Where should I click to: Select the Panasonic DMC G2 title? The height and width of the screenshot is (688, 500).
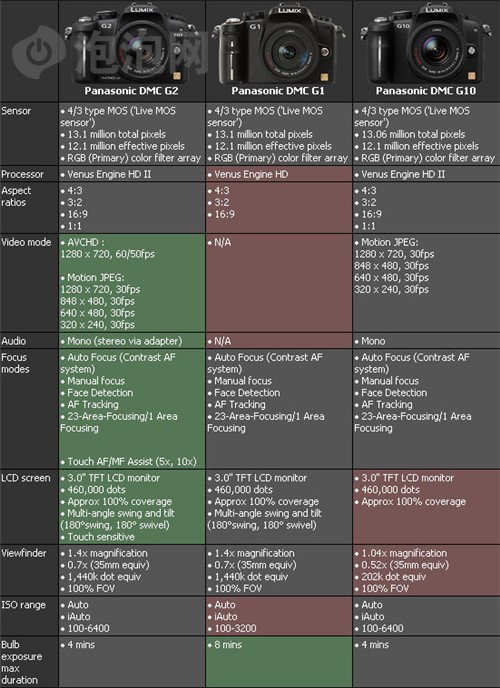(x=131, y=91)
